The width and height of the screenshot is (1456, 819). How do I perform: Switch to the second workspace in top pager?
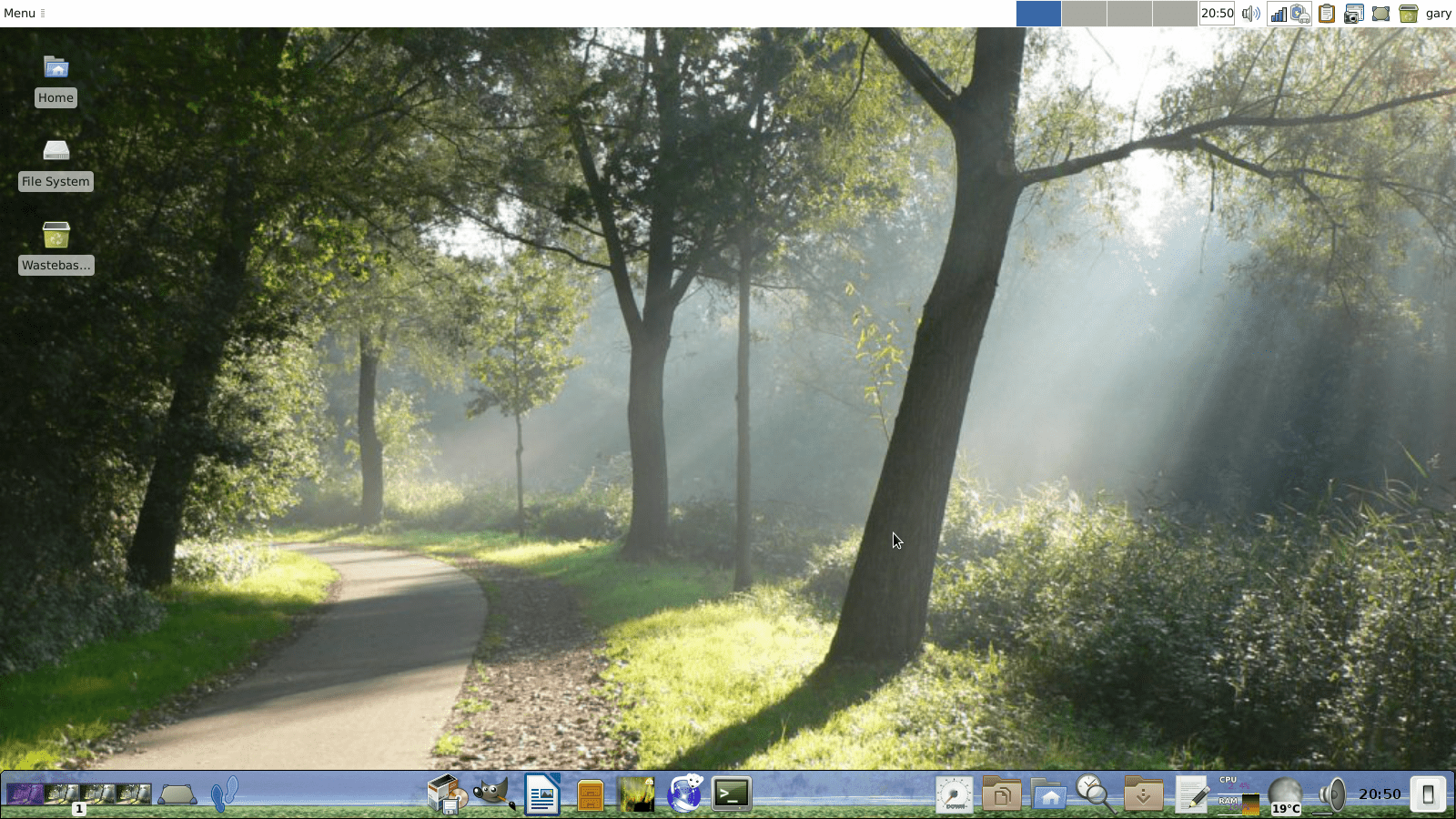[1084, 14]
